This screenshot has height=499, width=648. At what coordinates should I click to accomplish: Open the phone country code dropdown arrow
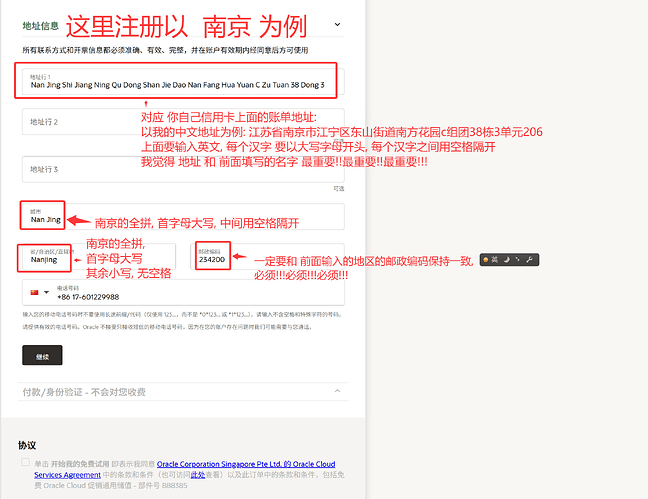[46, 292]
